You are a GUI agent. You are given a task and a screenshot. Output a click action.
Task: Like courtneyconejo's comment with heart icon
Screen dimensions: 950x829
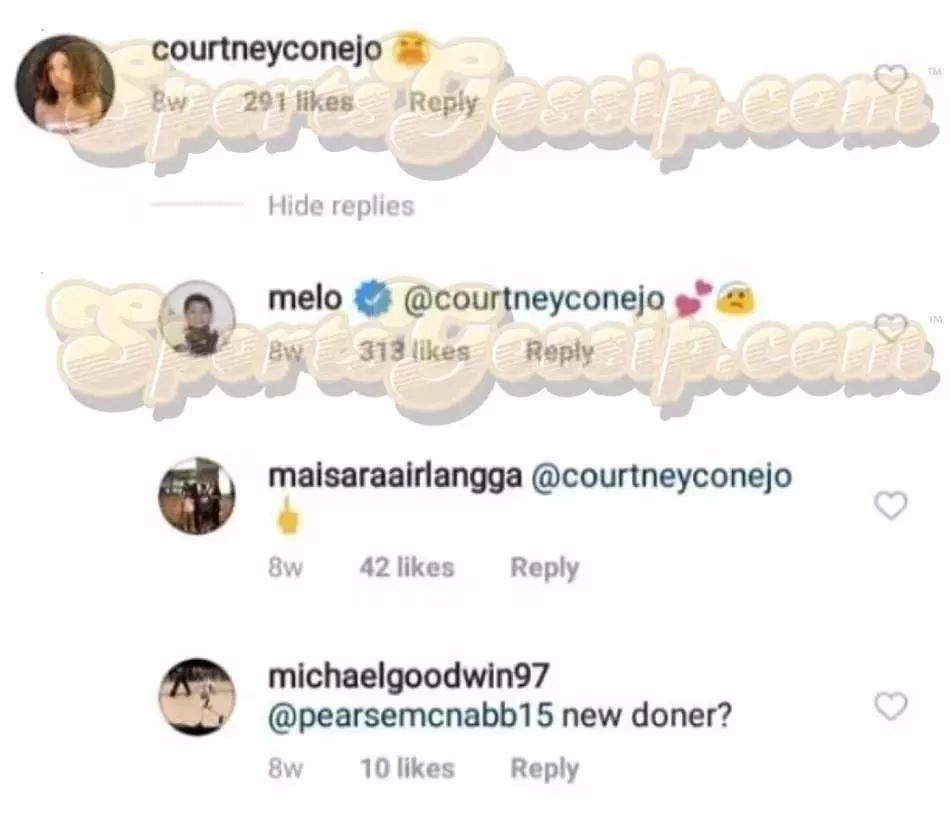[x=891, y=79]
